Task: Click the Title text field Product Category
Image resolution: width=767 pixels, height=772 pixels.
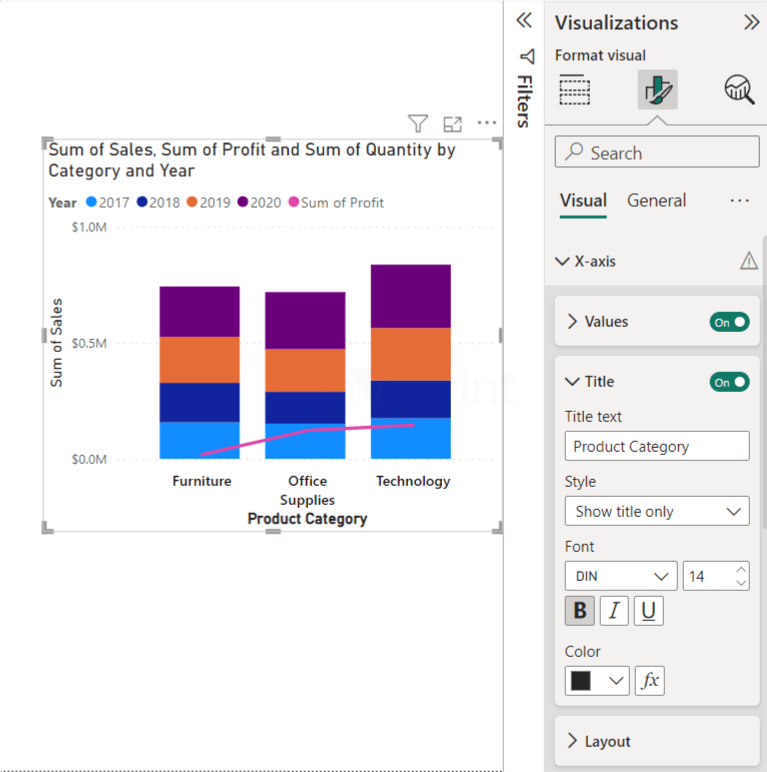Action: tap(657, 446)
